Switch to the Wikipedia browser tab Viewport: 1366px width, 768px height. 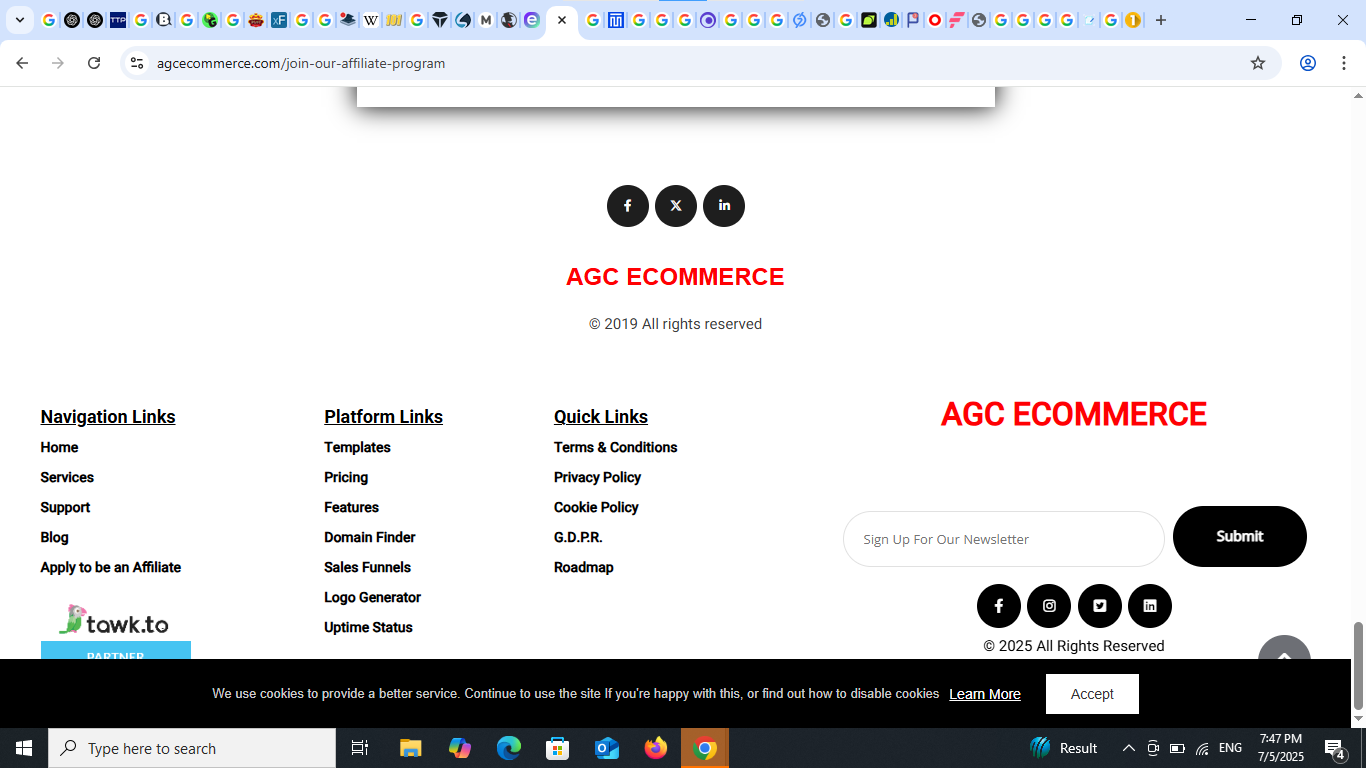(371, 20)
